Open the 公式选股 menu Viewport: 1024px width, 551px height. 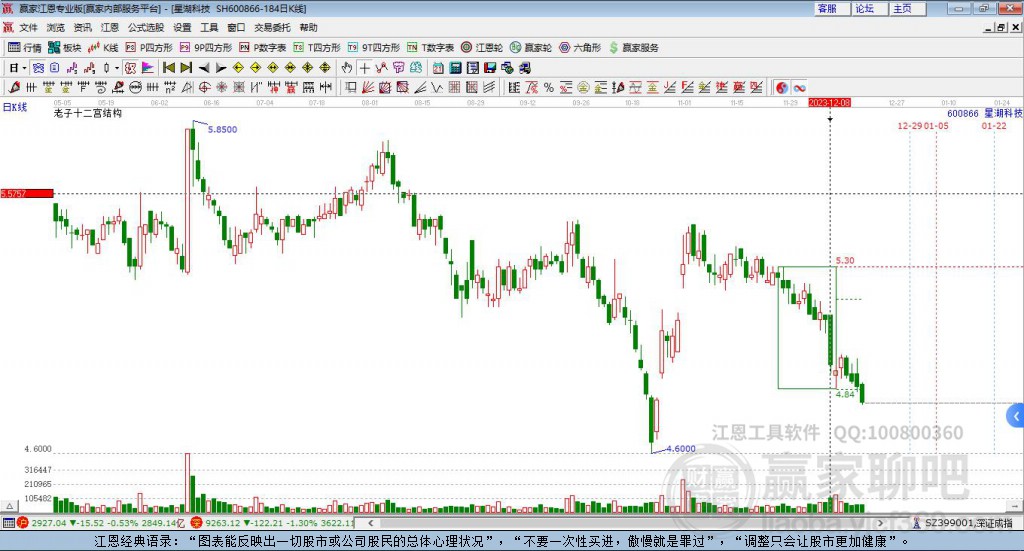145,28
